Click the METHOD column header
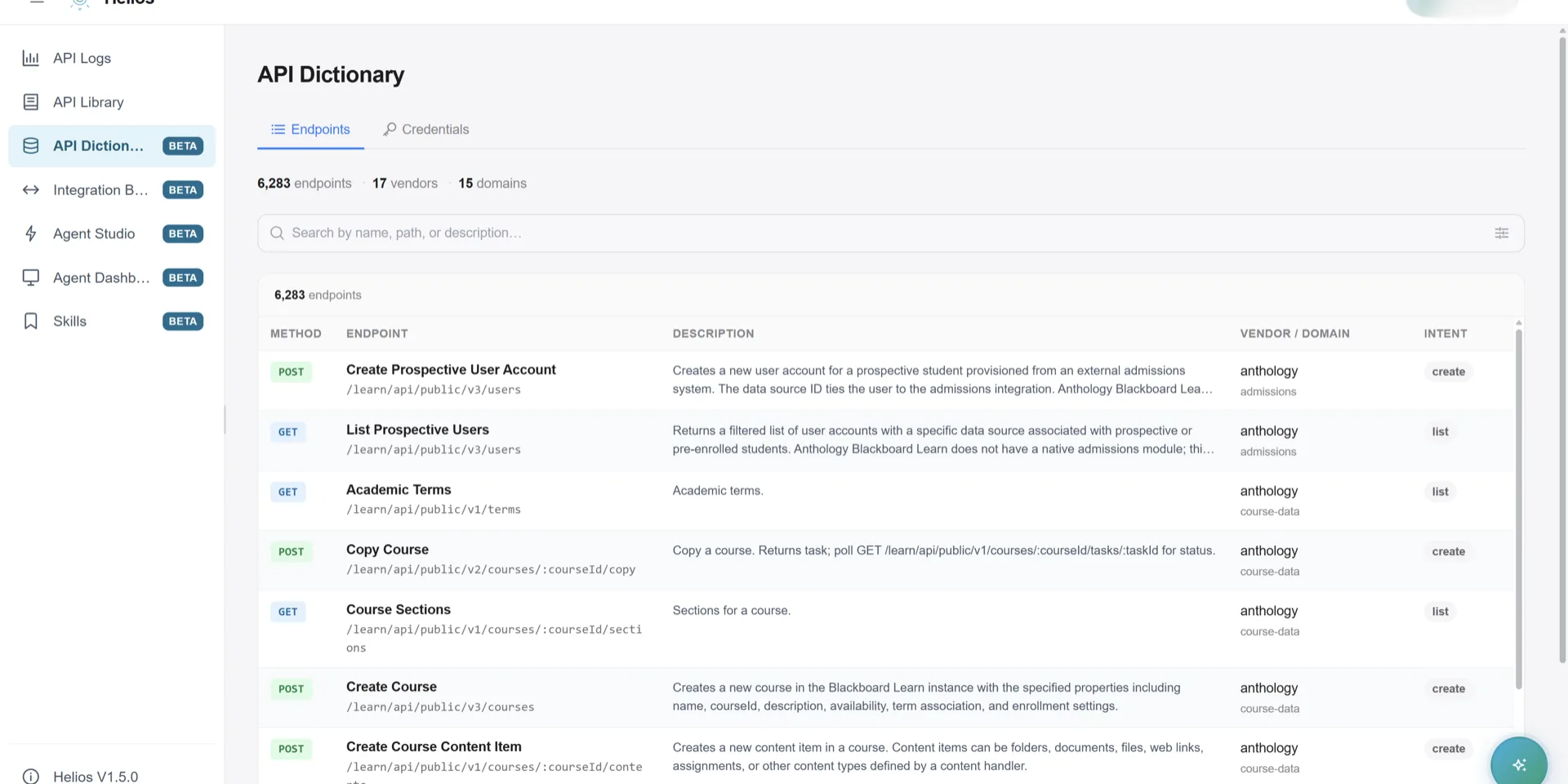Viewport: 1568px width, 784px height. pyautogui.click(x=296, y=334)
